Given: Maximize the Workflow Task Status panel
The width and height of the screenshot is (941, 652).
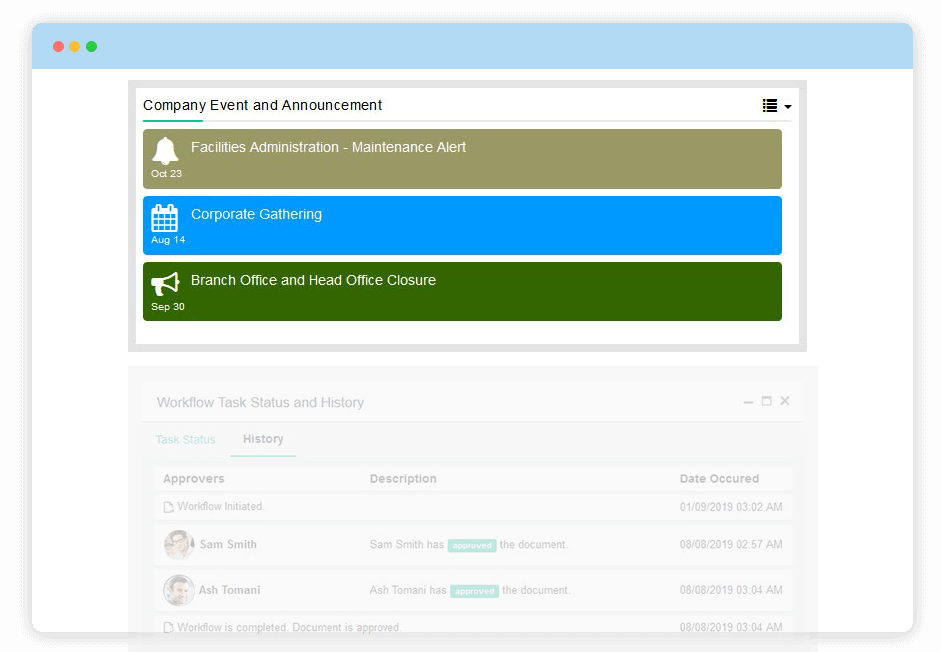Looking at the screenshot, I should 767,401.
